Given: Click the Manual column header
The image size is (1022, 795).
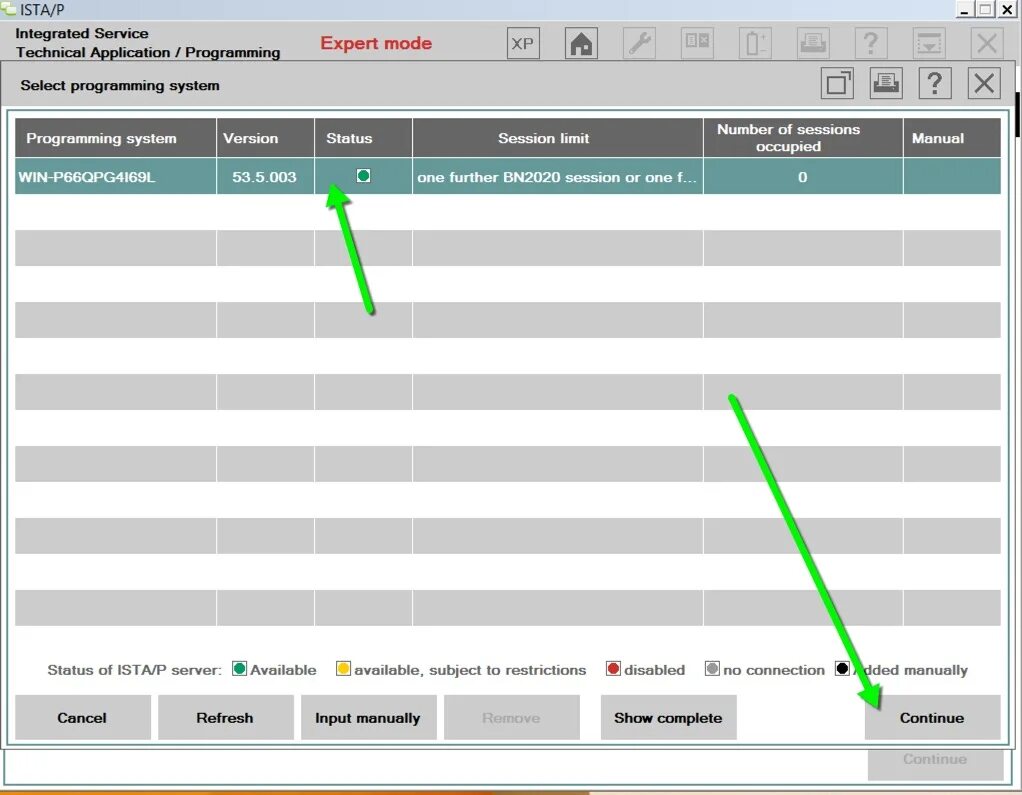Looking at the screenshot, I should (952, 137).
